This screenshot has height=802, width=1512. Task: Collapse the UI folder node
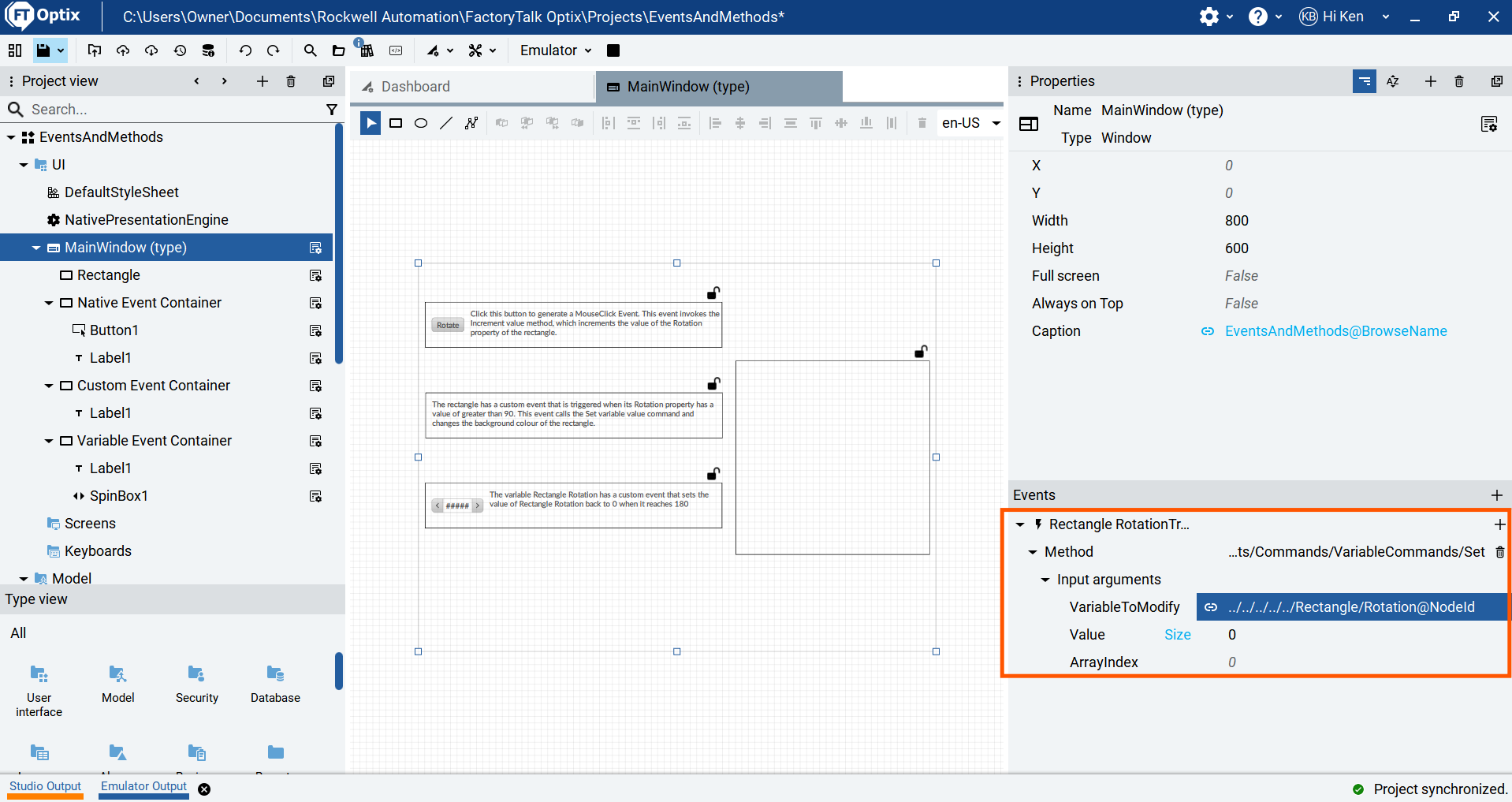(24, 165)
